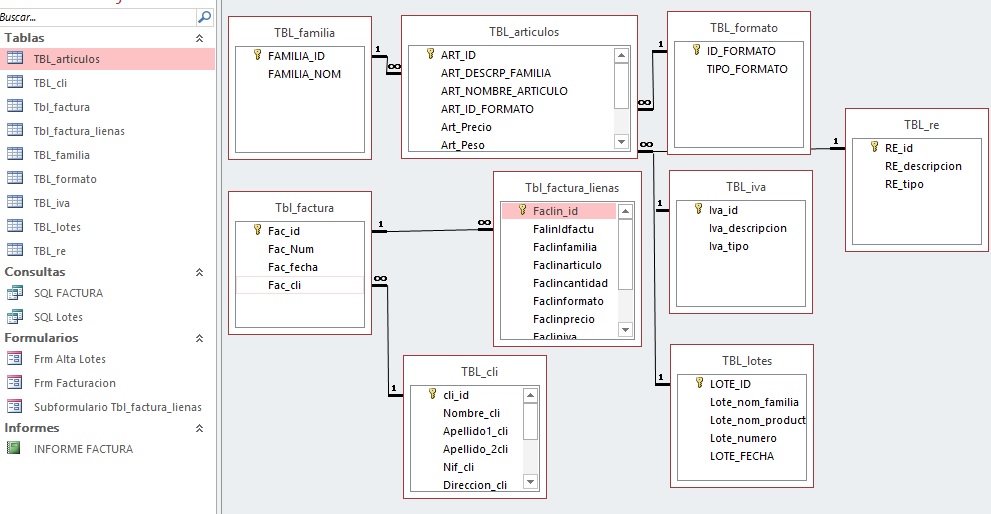This screenshot has height=514, width=991.
Task: Click the key icon next to LOTE_ID
Action: pos(699,383)
